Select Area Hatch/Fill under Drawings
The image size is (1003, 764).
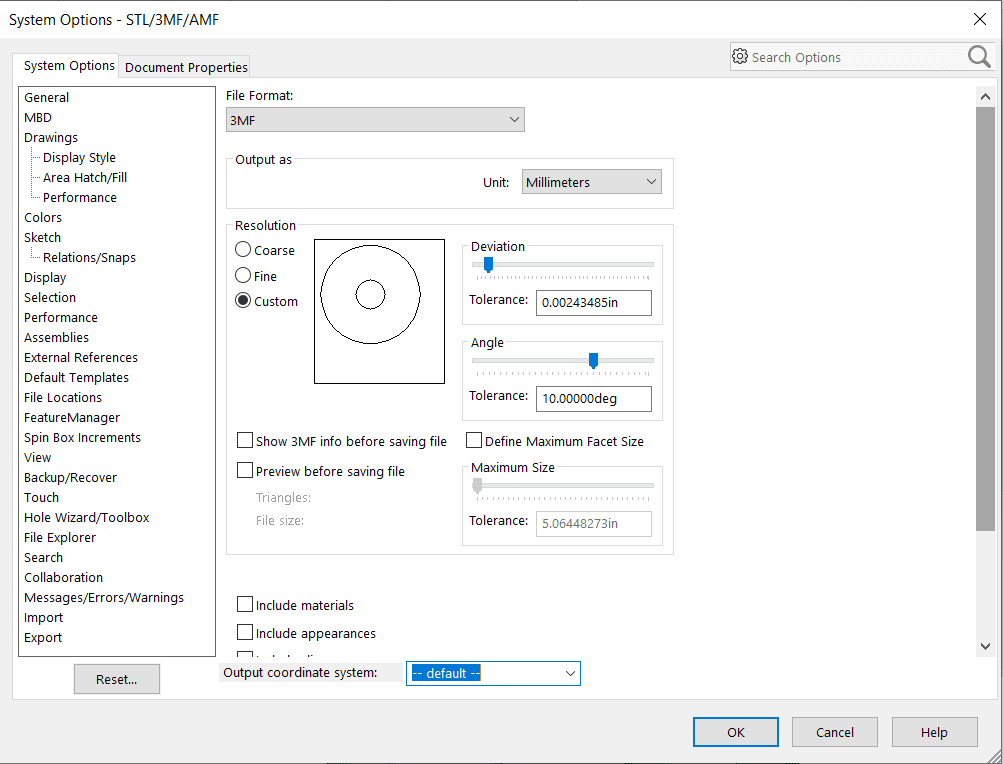pyautogui.click(x=85, y=177)
